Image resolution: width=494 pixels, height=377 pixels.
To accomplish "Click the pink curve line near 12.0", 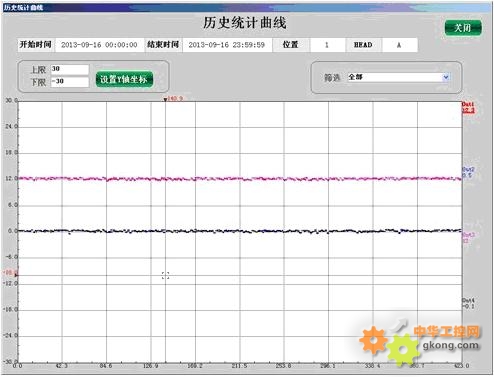I will coord(240,179).
